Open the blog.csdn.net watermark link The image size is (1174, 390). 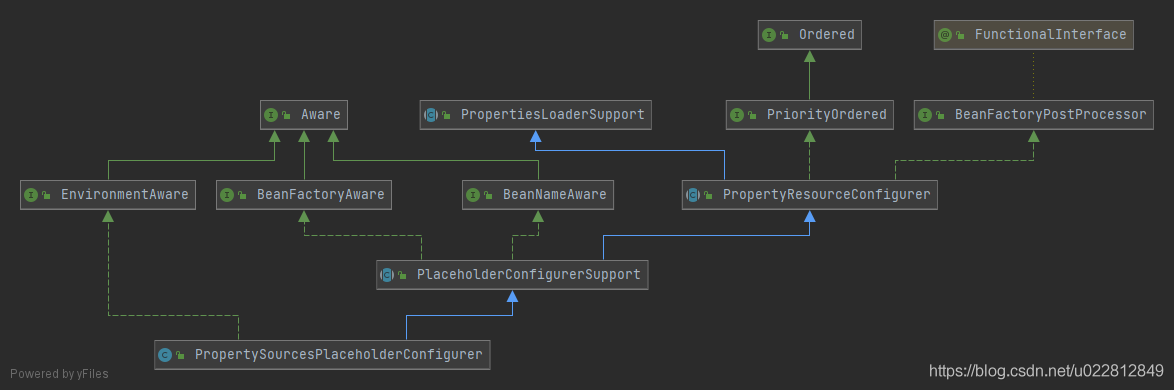pyautogui.click(x=1047, y=371)
